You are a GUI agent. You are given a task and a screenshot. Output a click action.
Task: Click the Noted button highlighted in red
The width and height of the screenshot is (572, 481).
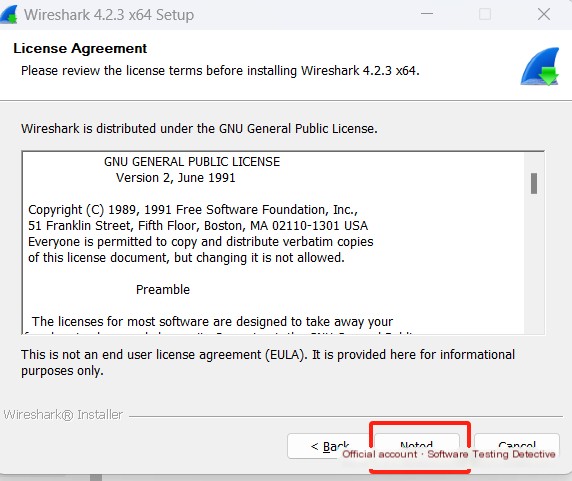click(x=417, y=446)
